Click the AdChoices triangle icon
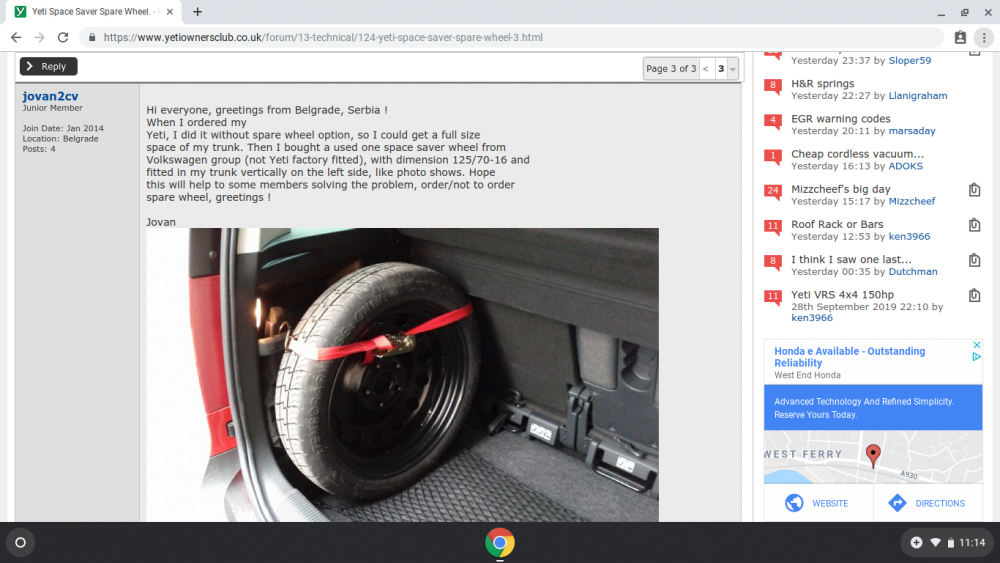The height and width of the screenshot is (563, 1000). click(976, 357)
